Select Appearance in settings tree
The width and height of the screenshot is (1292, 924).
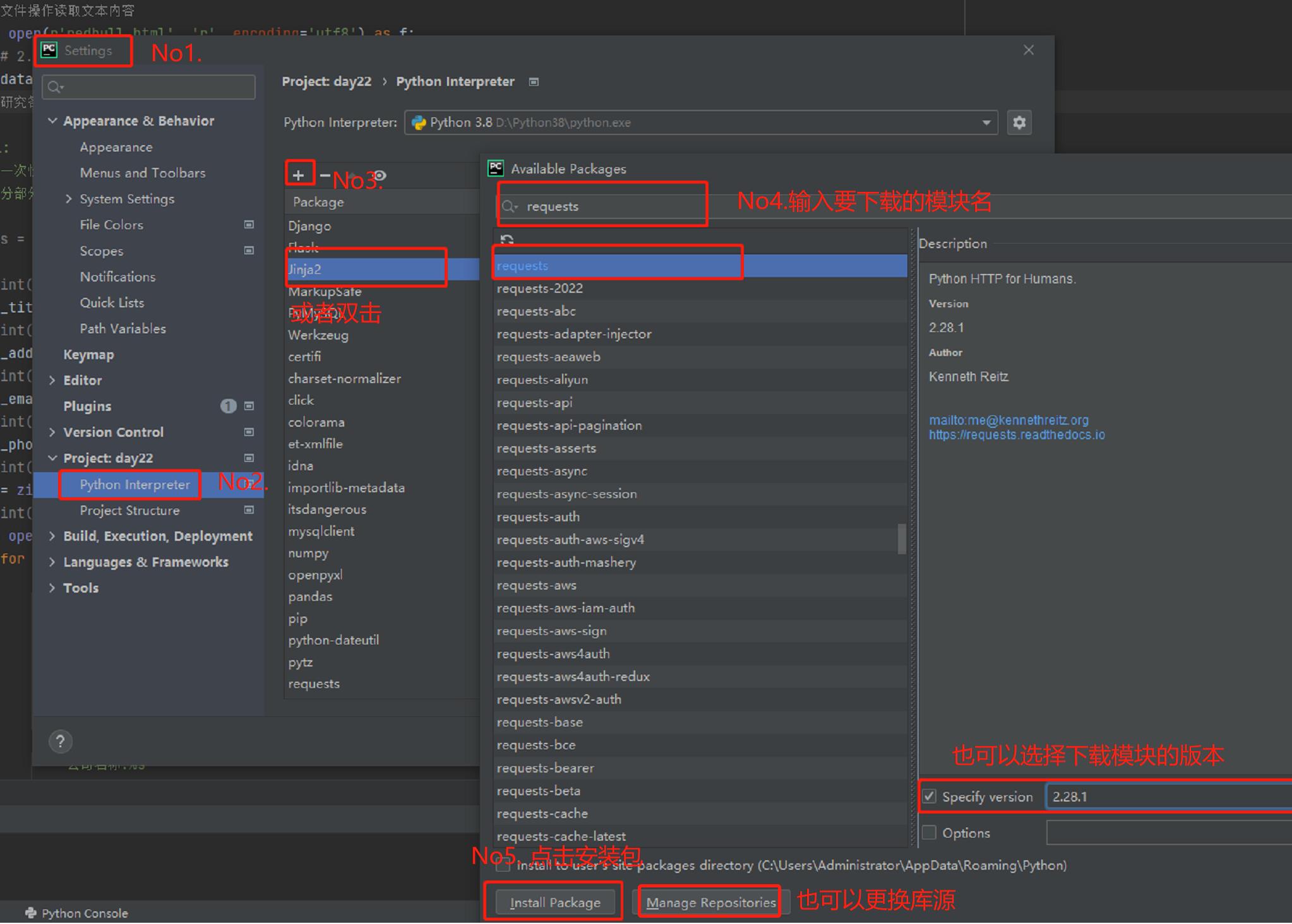116,147
